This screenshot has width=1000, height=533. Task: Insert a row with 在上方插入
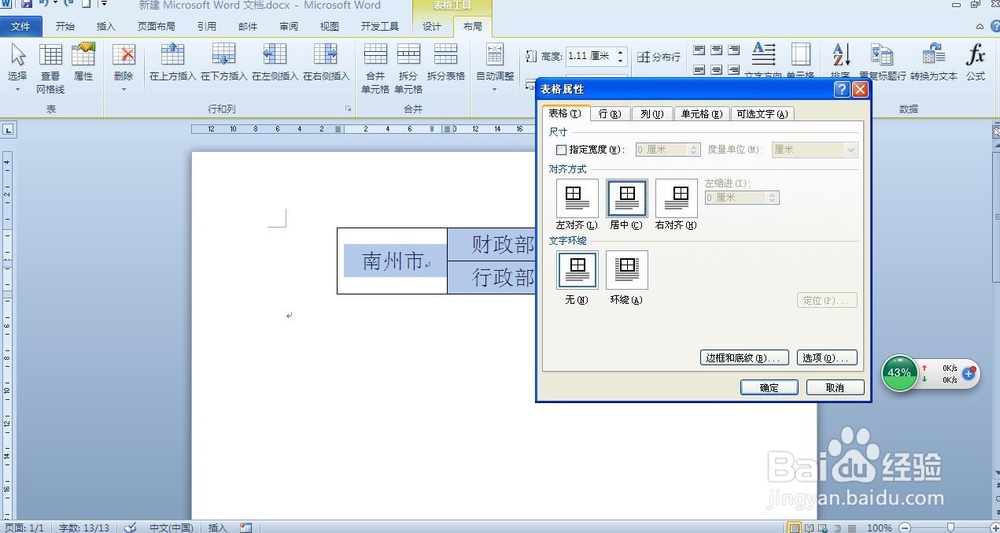(172, 61)
